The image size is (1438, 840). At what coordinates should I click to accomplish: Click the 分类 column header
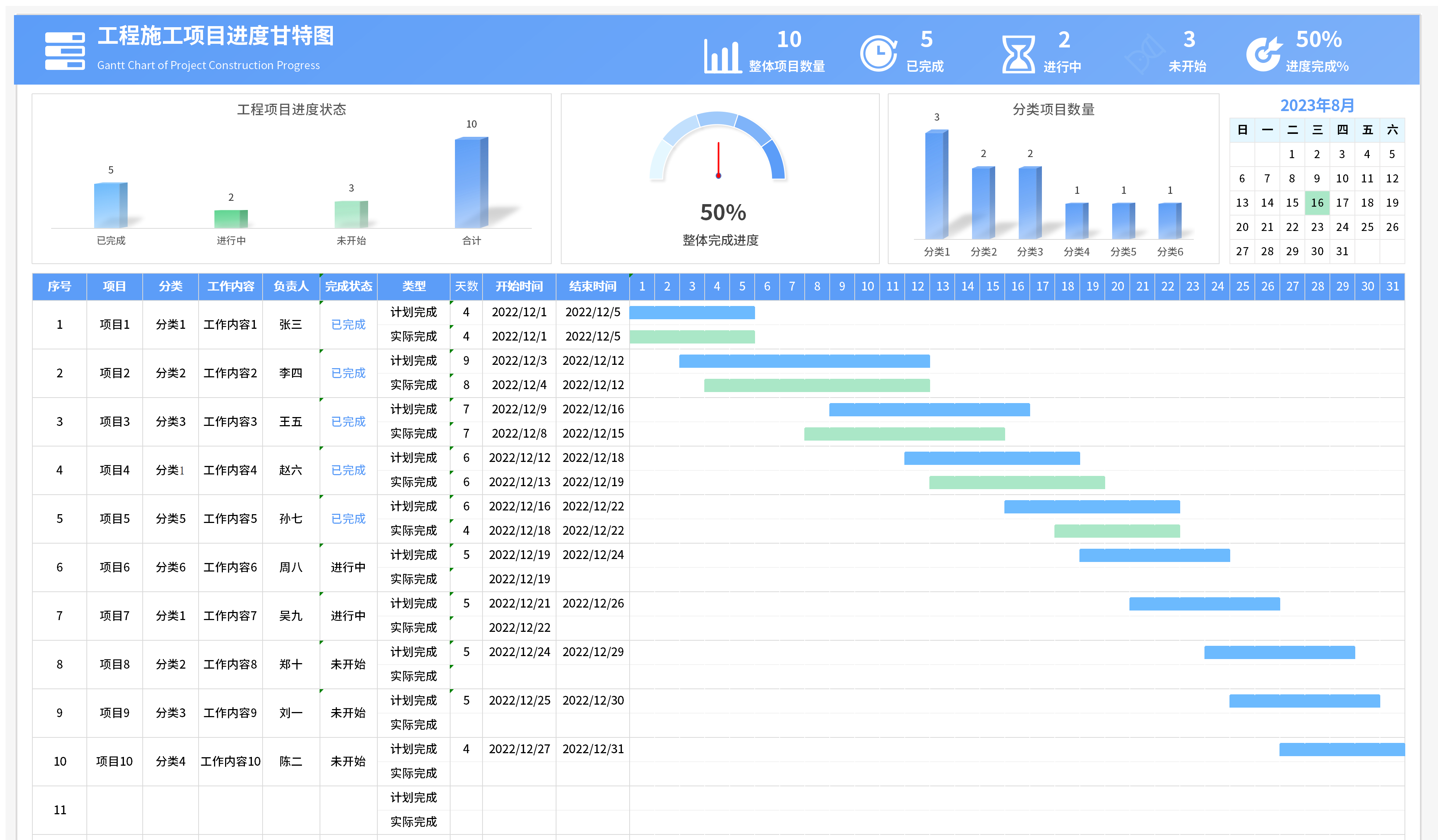point(170,286)
